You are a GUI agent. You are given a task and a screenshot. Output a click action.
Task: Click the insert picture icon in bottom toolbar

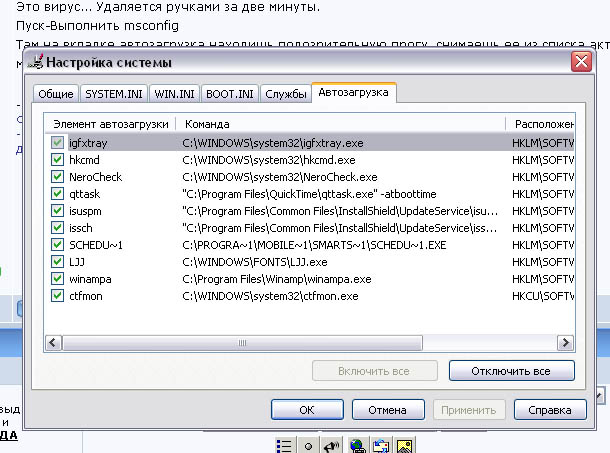(405, 444)
